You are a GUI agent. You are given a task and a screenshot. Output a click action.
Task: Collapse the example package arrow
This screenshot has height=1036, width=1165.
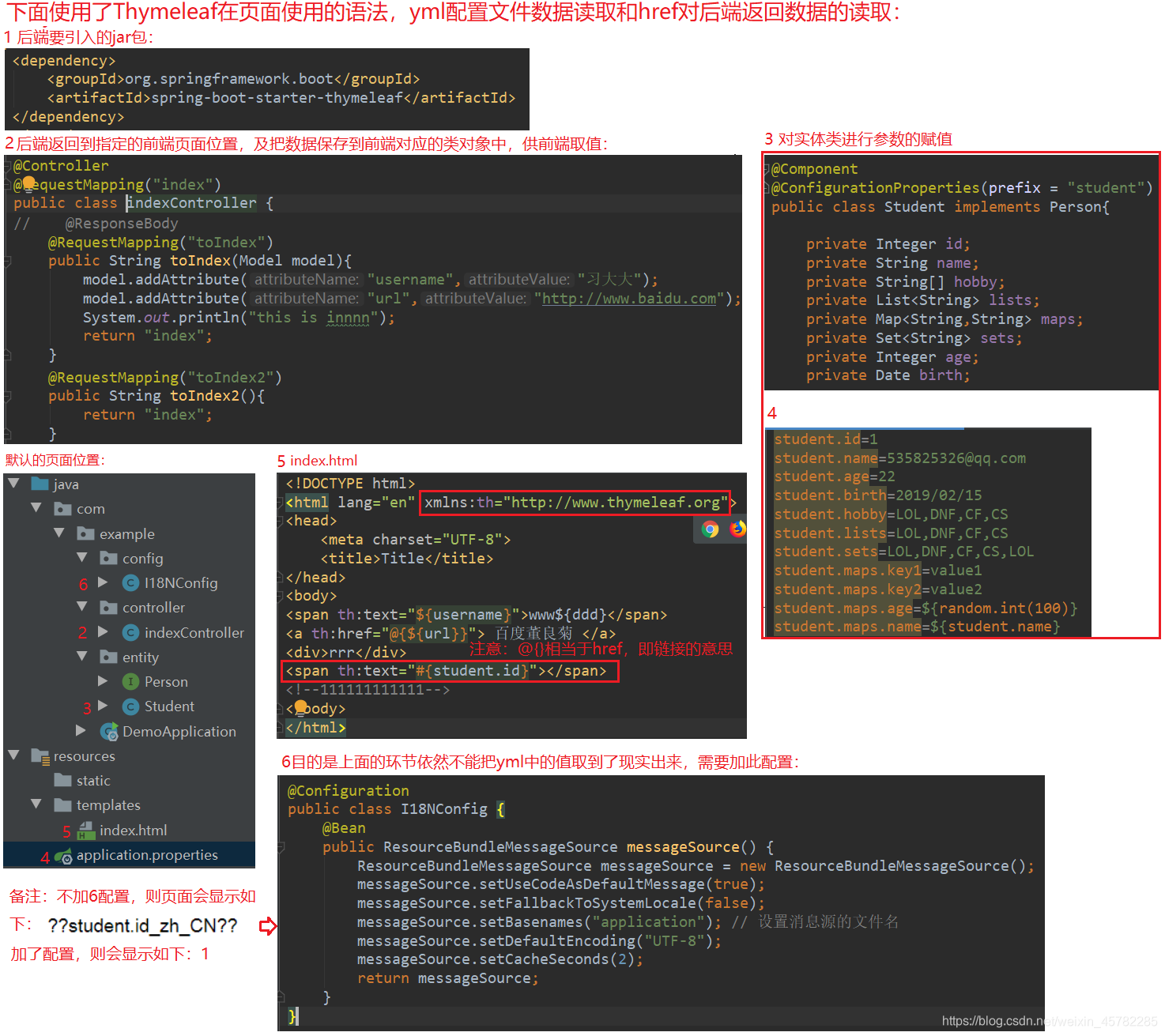click(59, 533)
